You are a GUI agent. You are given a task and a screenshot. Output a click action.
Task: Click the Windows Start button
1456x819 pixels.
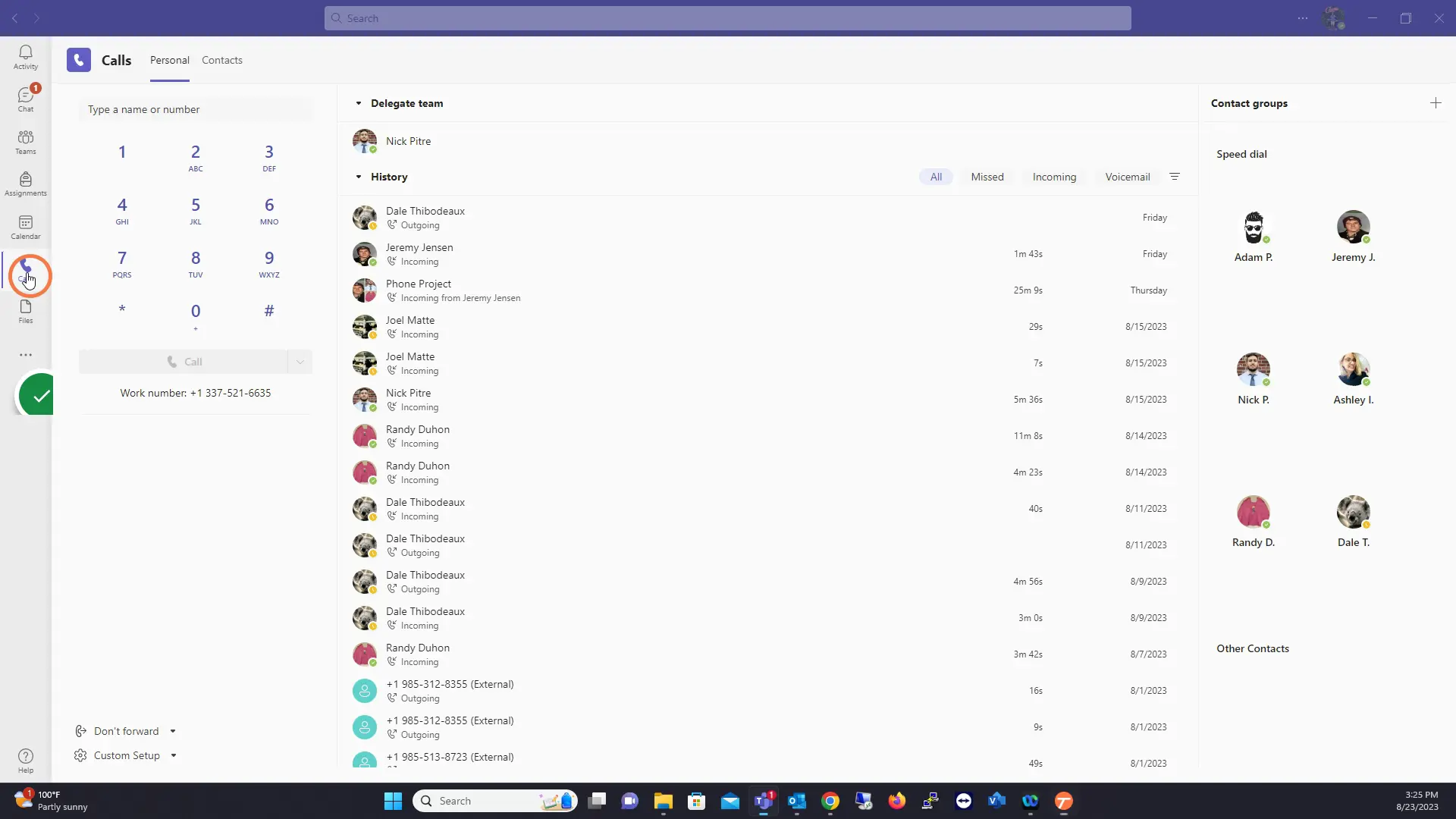click(x=393, y=801)
